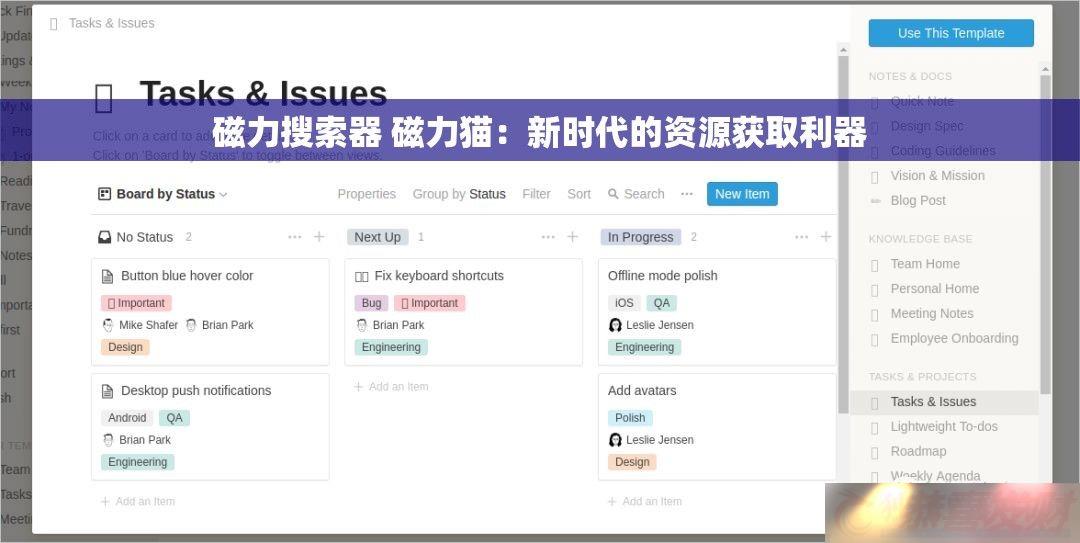Image resolution: width=1080 pixels, height=543 pixels.
Task: Click the iOS tag on Offline mode polish
Action: pyautogui.click(x=624, y=303)
